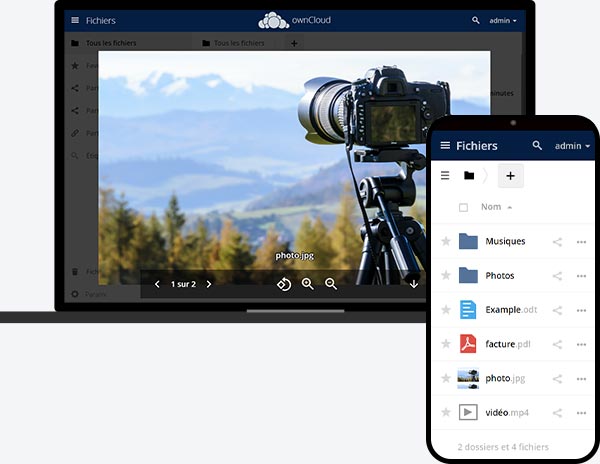Open more actions for Photos
The height and width of the screenshot is (464, 600).
point(581,276)
